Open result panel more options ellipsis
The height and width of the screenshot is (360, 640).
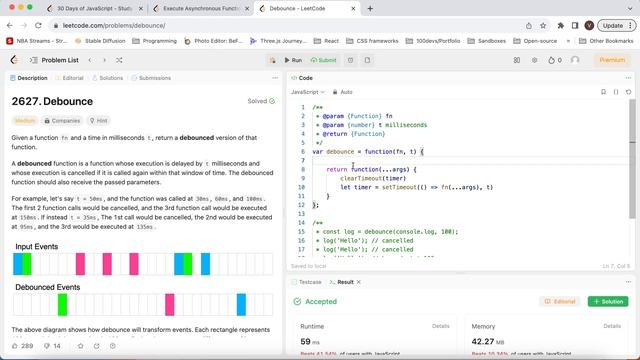click(629, 282)
